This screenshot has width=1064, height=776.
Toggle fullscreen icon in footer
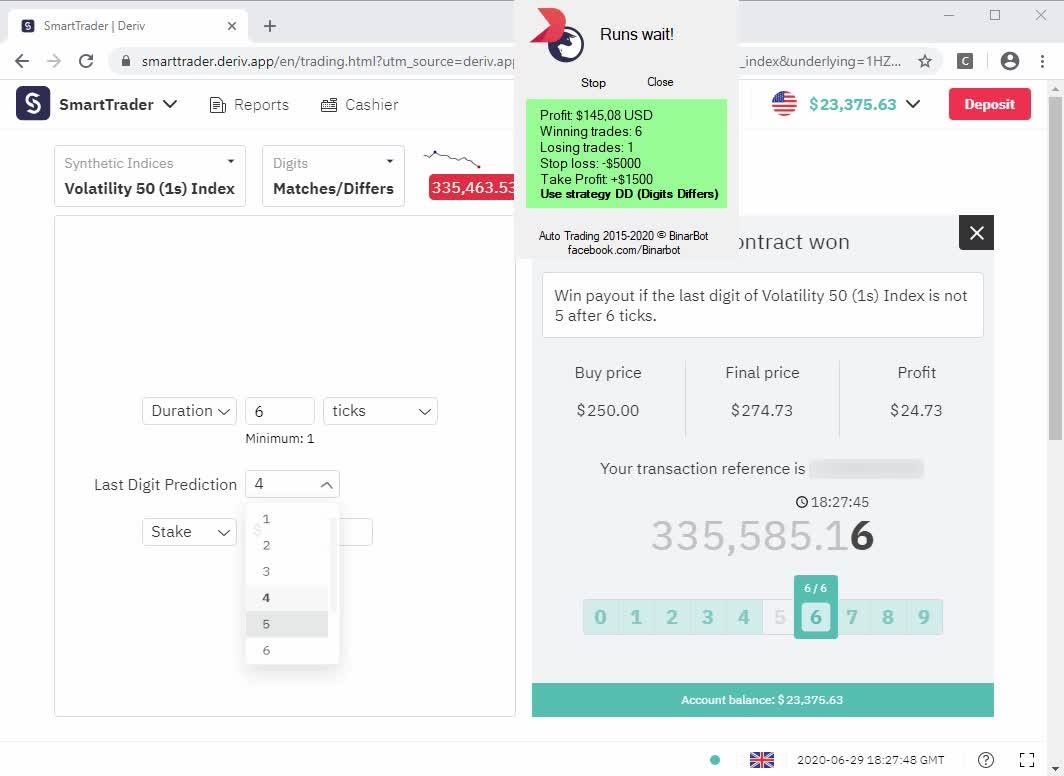(x=1027, y=760)
